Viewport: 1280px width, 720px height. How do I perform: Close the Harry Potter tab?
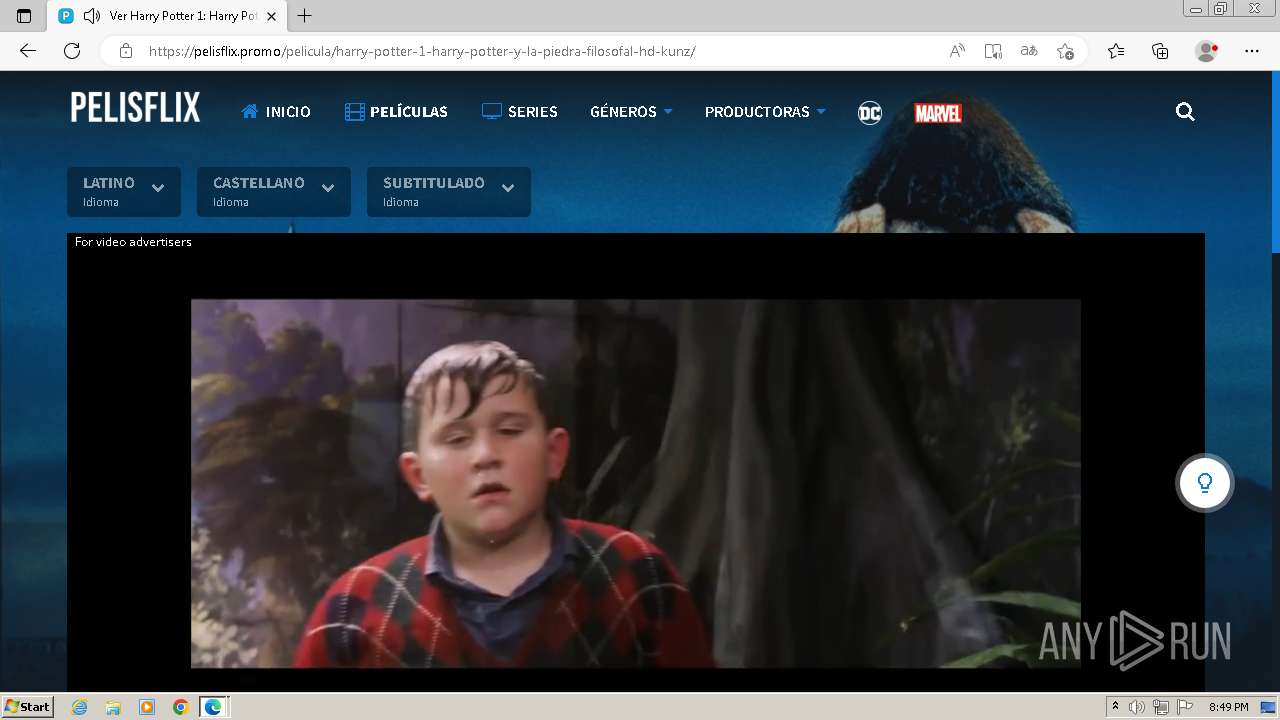tap(272, 16)
